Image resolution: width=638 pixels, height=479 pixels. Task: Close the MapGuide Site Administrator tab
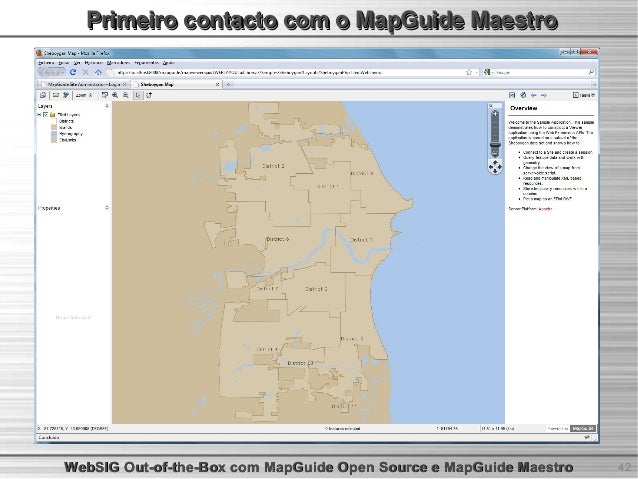(125, 84)
